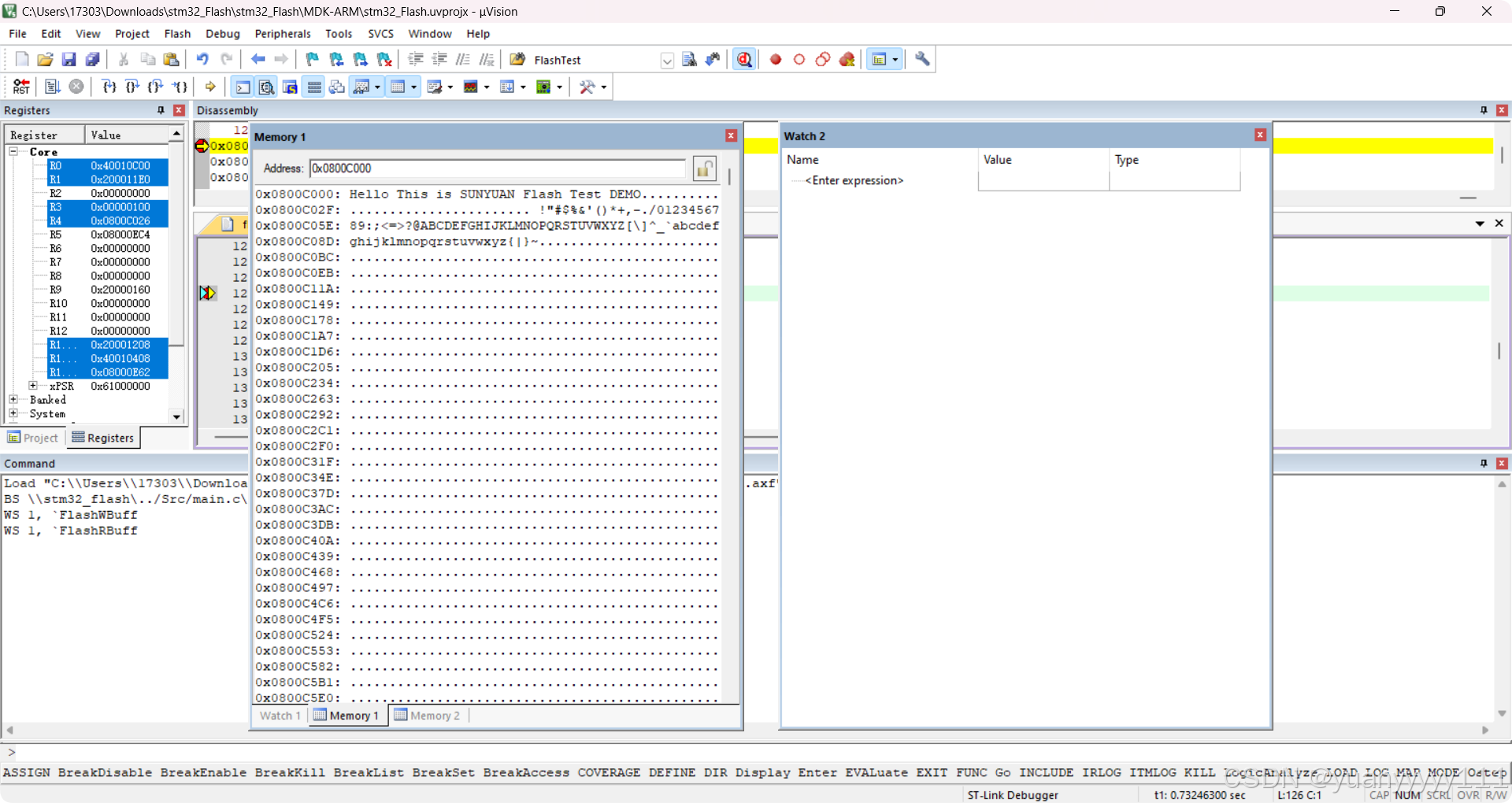The height and width of the screenshot is (803, 1512).
Task: Open the Memory Windows toolbar icon
Action: [x=398, y=87]
